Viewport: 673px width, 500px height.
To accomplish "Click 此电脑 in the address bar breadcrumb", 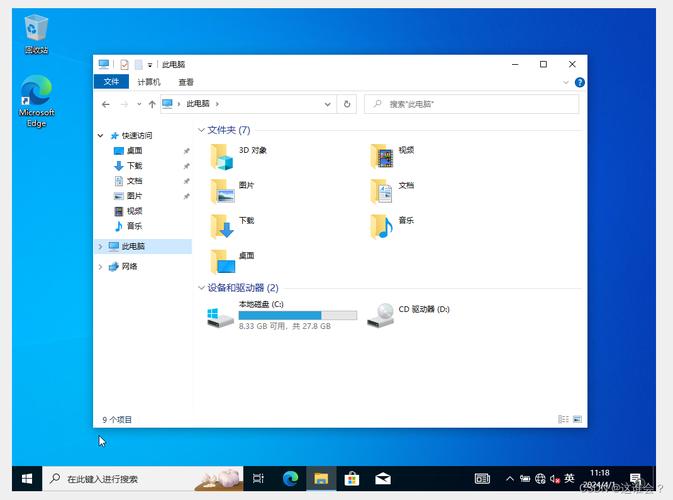I will [198, 104].
